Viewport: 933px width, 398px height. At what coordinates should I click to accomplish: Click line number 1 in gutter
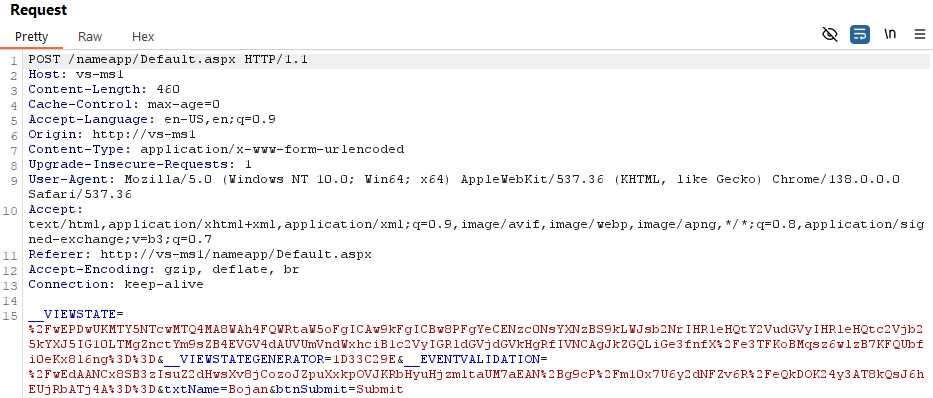(x=14, y=60)
